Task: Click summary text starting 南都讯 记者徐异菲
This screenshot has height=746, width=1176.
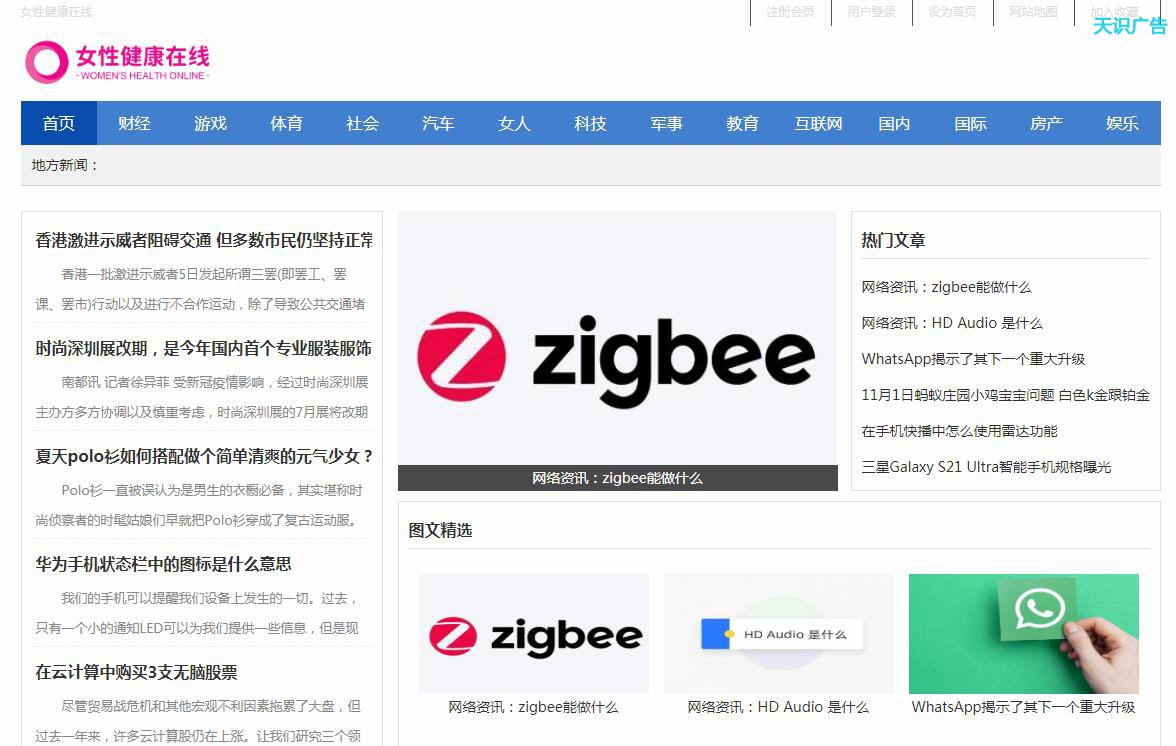Action: click(202, 397)
